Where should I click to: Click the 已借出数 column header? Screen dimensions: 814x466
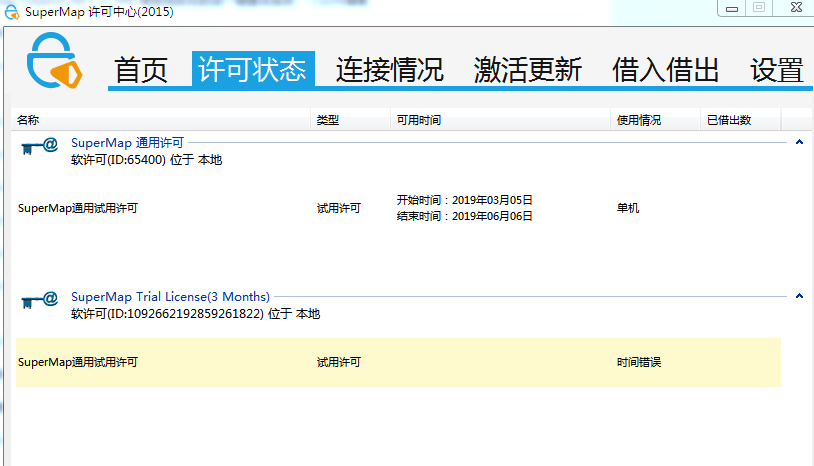(x=741, y=120)
